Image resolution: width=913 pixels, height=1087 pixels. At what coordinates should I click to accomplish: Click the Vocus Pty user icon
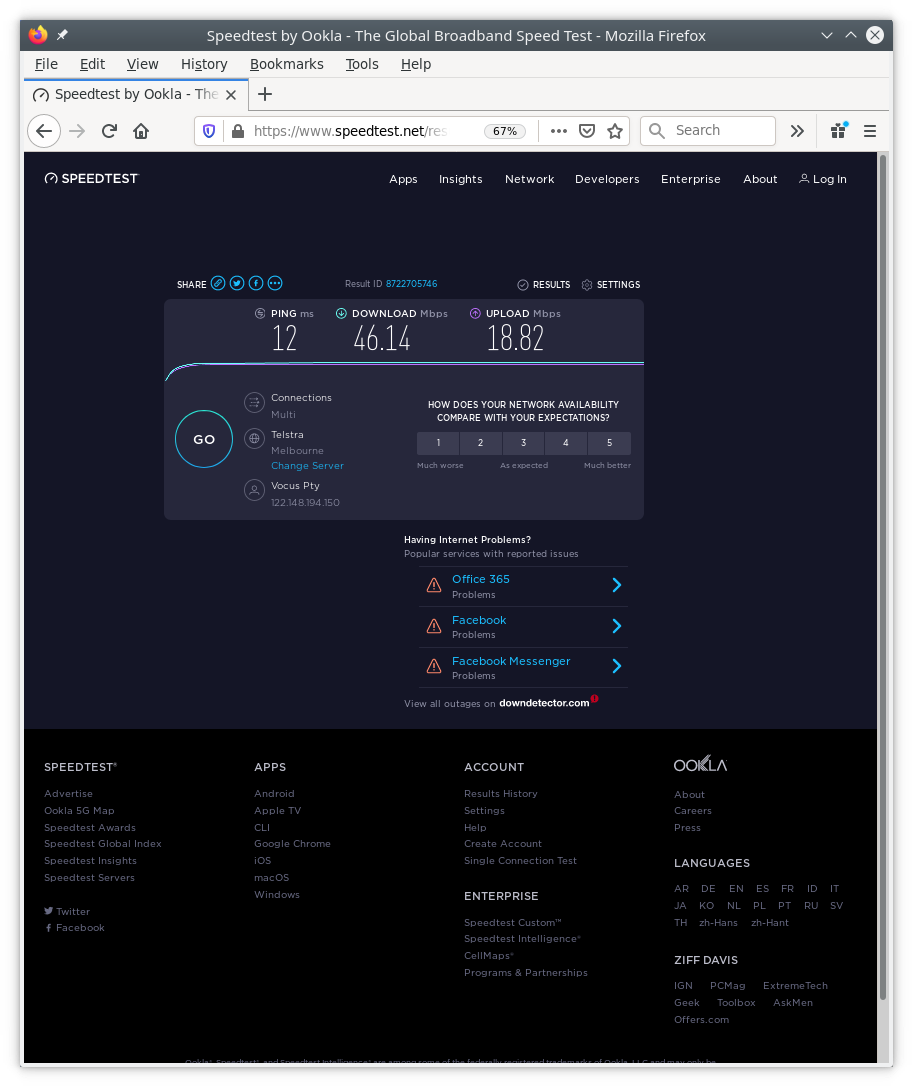(x=254, y=490)
